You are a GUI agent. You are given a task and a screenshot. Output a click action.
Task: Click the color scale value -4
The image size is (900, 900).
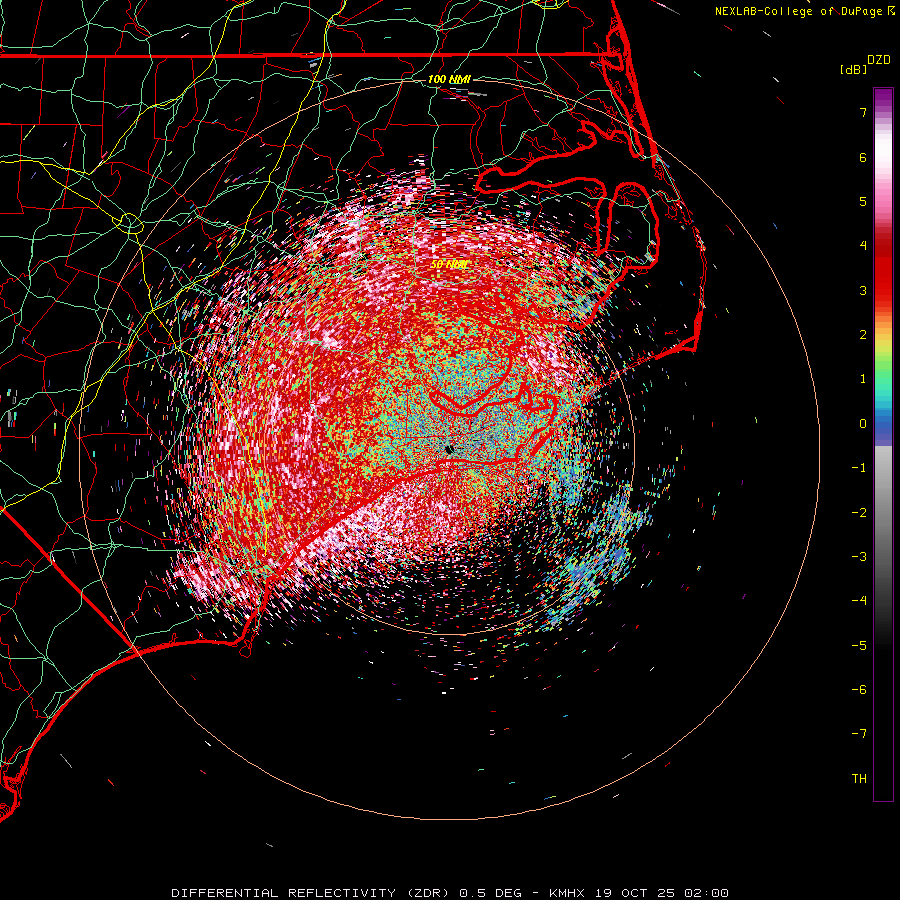[859, 600]
